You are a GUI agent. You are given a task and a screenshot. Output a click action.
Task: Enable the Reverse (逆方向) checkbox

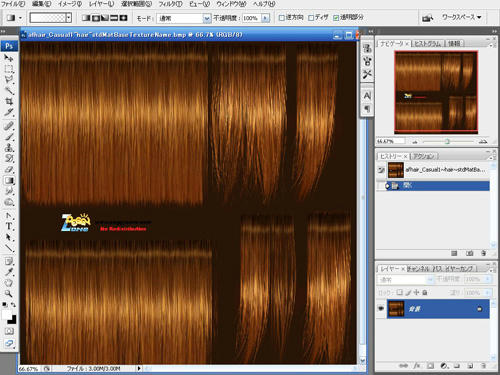point(281,18)
